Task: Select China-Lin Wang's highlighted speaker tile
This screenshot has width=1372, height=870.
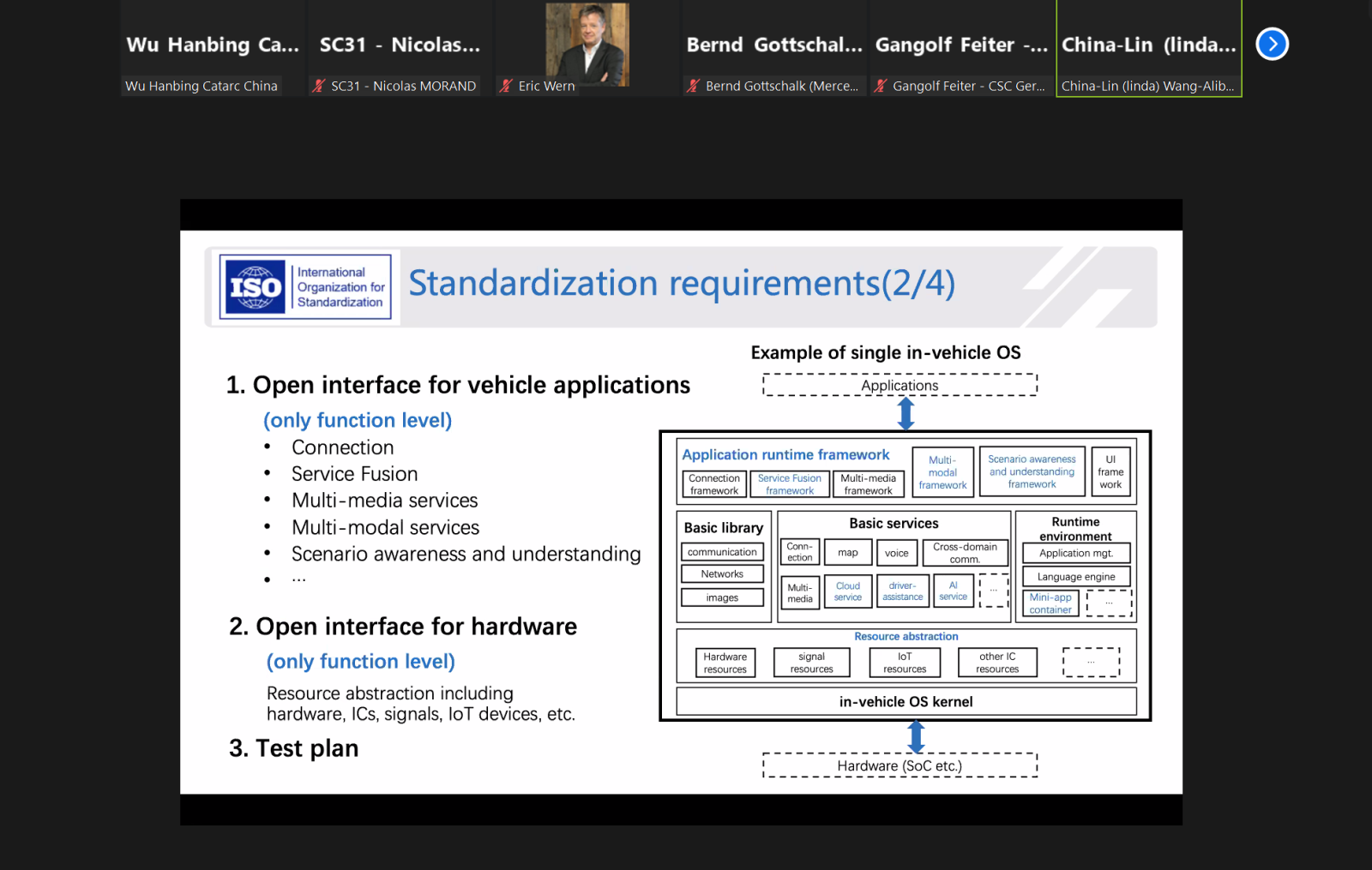Action: point(1148,48)
